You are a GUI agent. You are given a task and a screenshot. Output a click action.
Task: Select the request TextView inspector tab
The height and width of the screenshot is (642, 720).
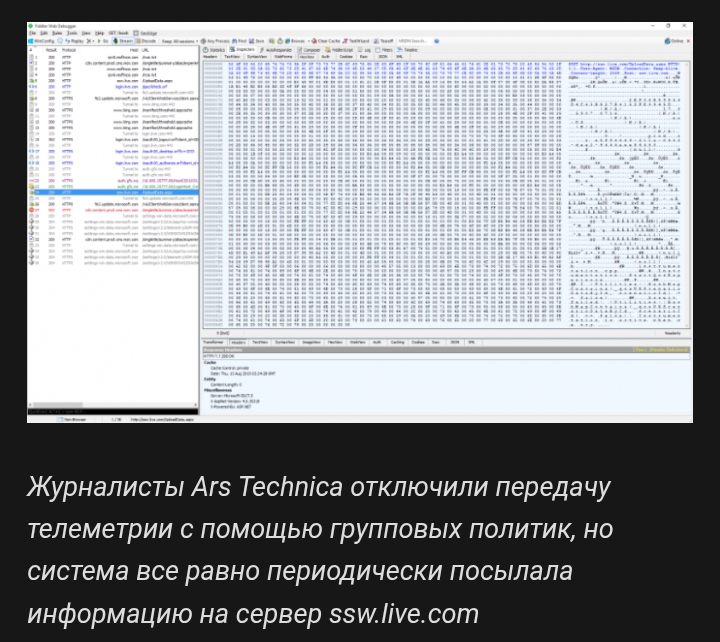click(x=232, y=56)
